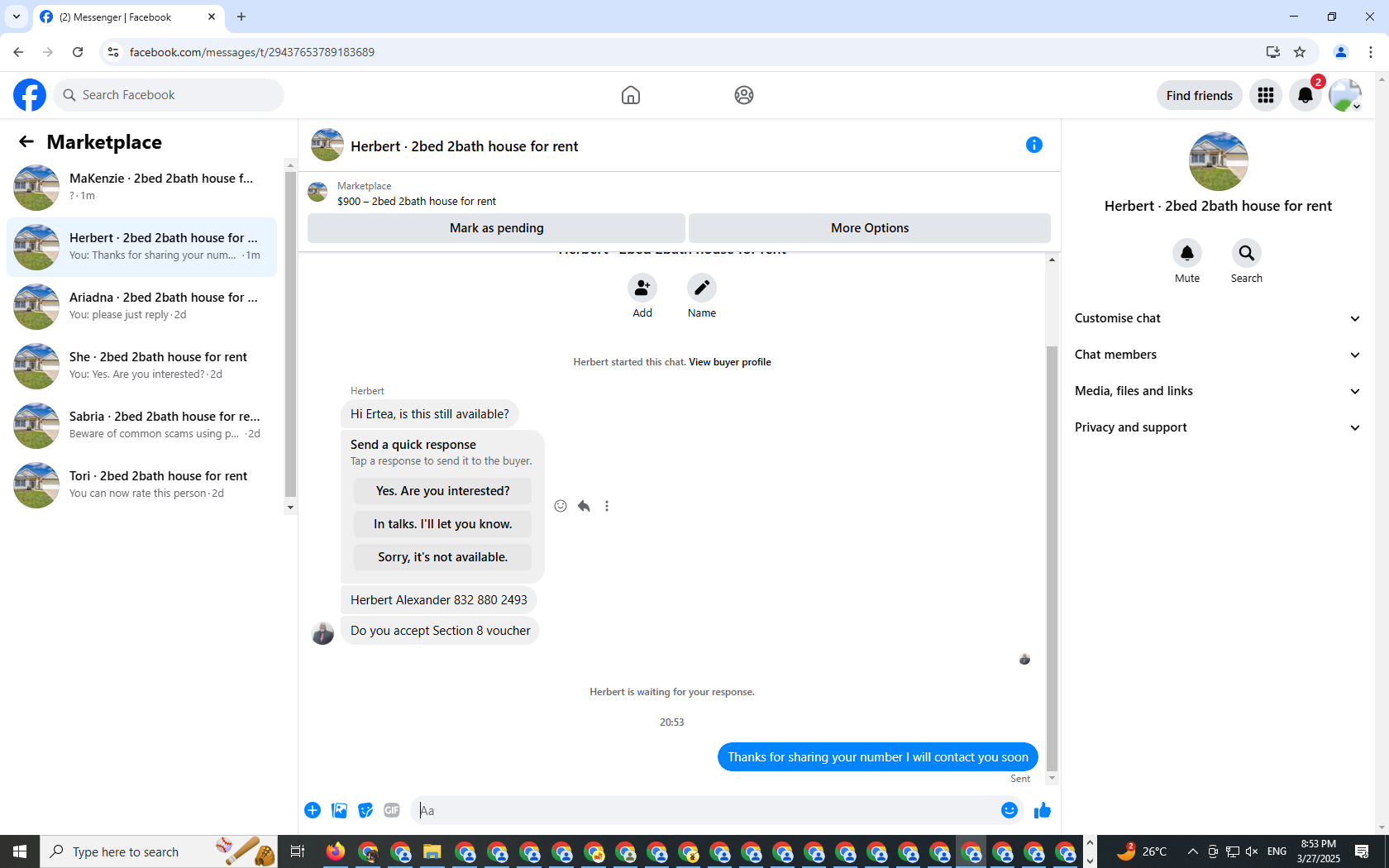The width and height of the screenshot is (1389, 868).
Task: React to the message with the emoji icon
Action: pyautogui.click(x=561, y=506)
